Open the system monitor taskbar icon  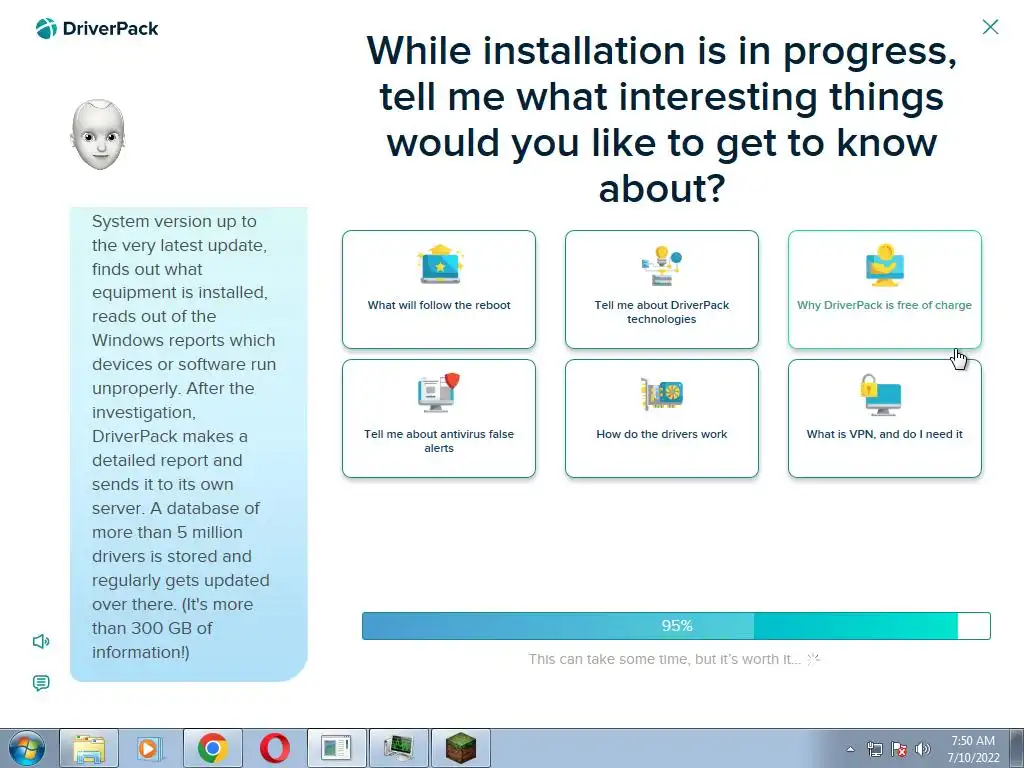point(398,748)
